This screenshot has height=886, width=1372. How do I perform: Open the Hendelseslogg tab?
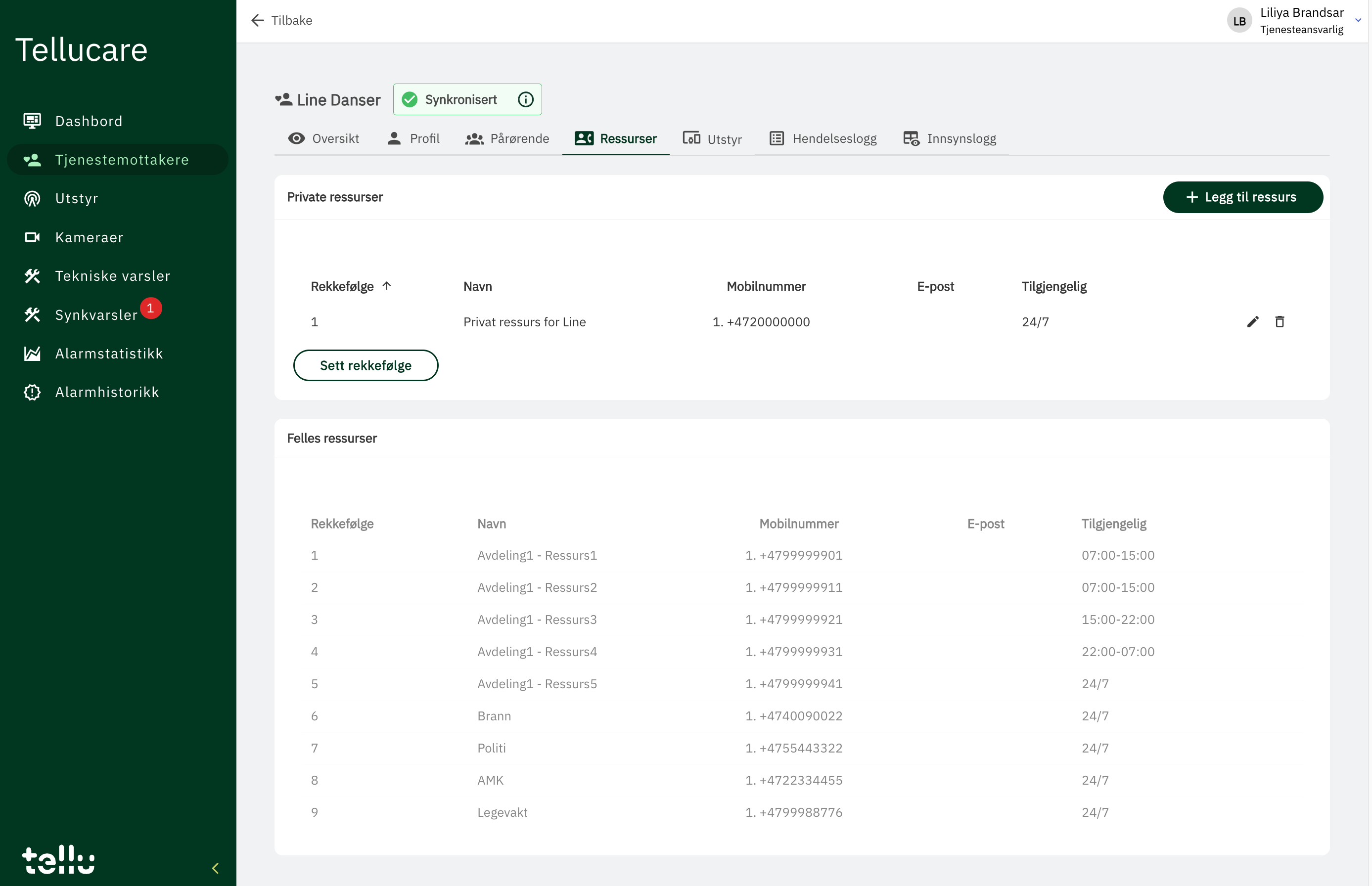pos(823,138)
